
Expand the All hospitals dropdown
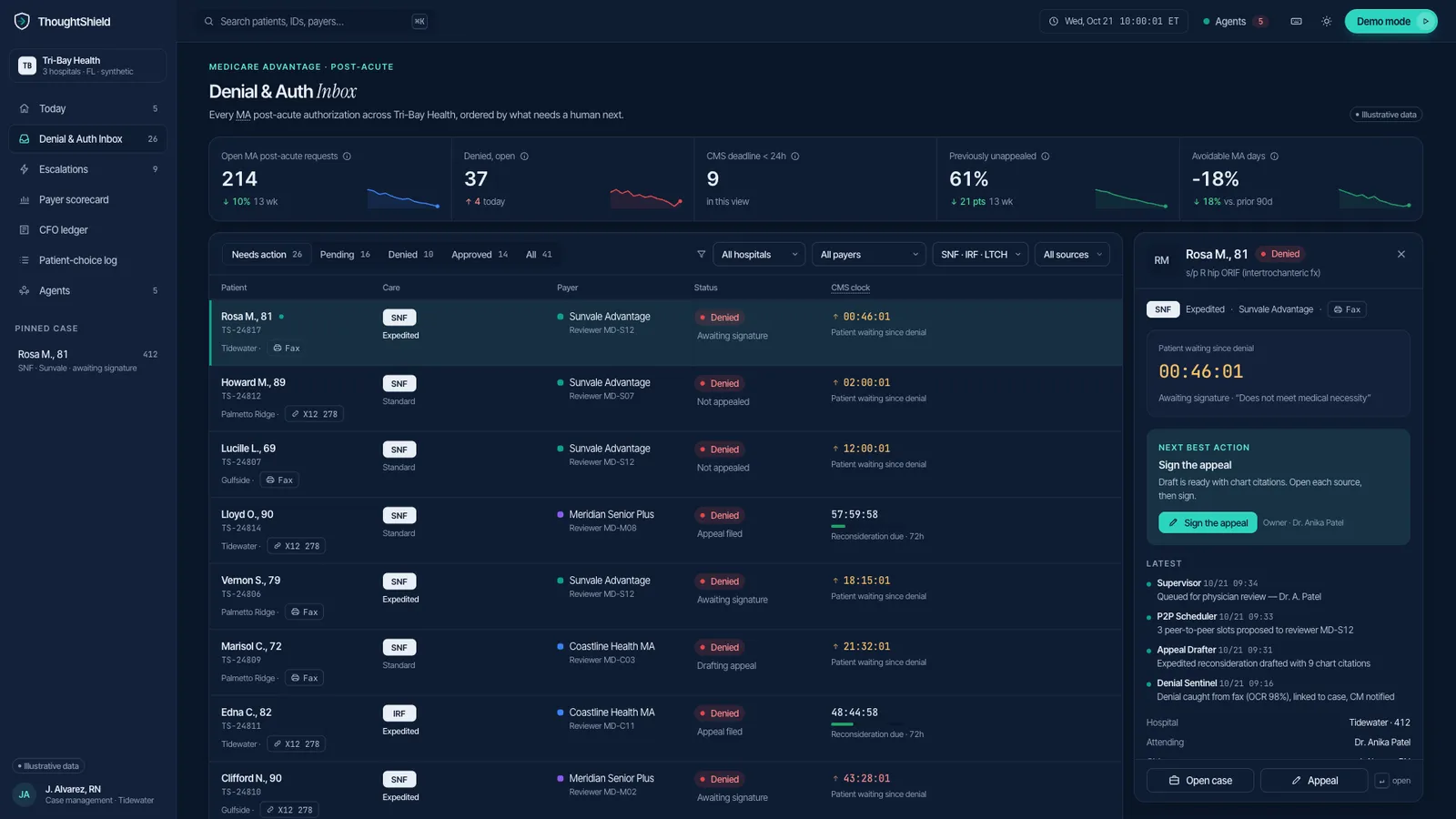click(x=759, y=255)
